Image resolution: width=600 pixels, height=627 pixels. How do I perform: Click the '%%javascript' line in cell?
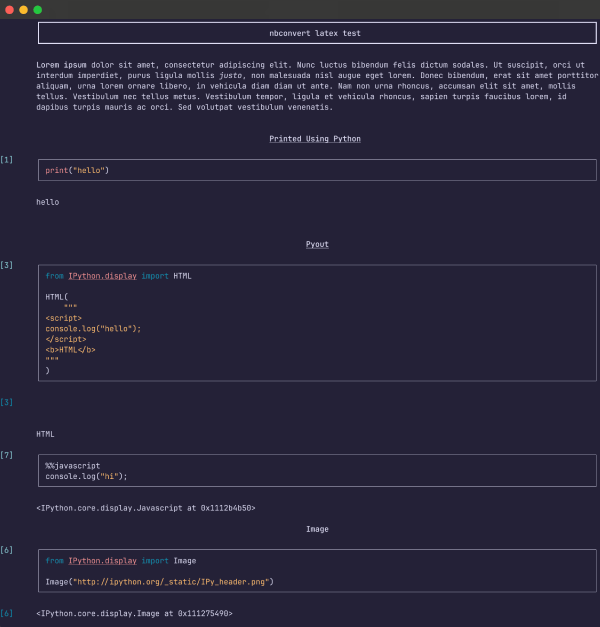coord(73,466)
